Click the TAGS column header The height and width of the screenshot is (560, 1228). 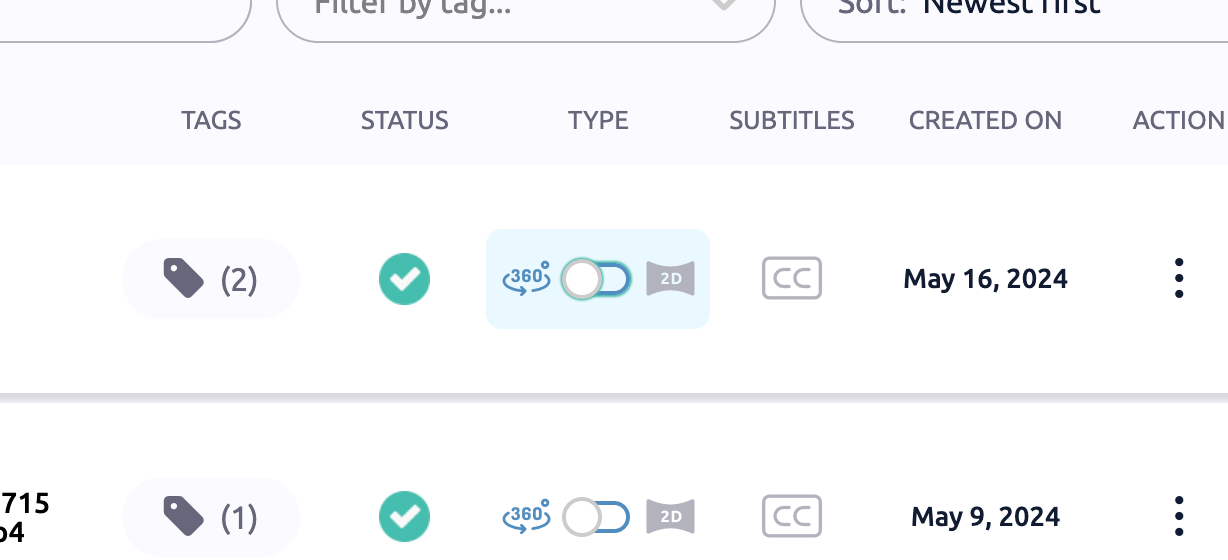point(211,121)
